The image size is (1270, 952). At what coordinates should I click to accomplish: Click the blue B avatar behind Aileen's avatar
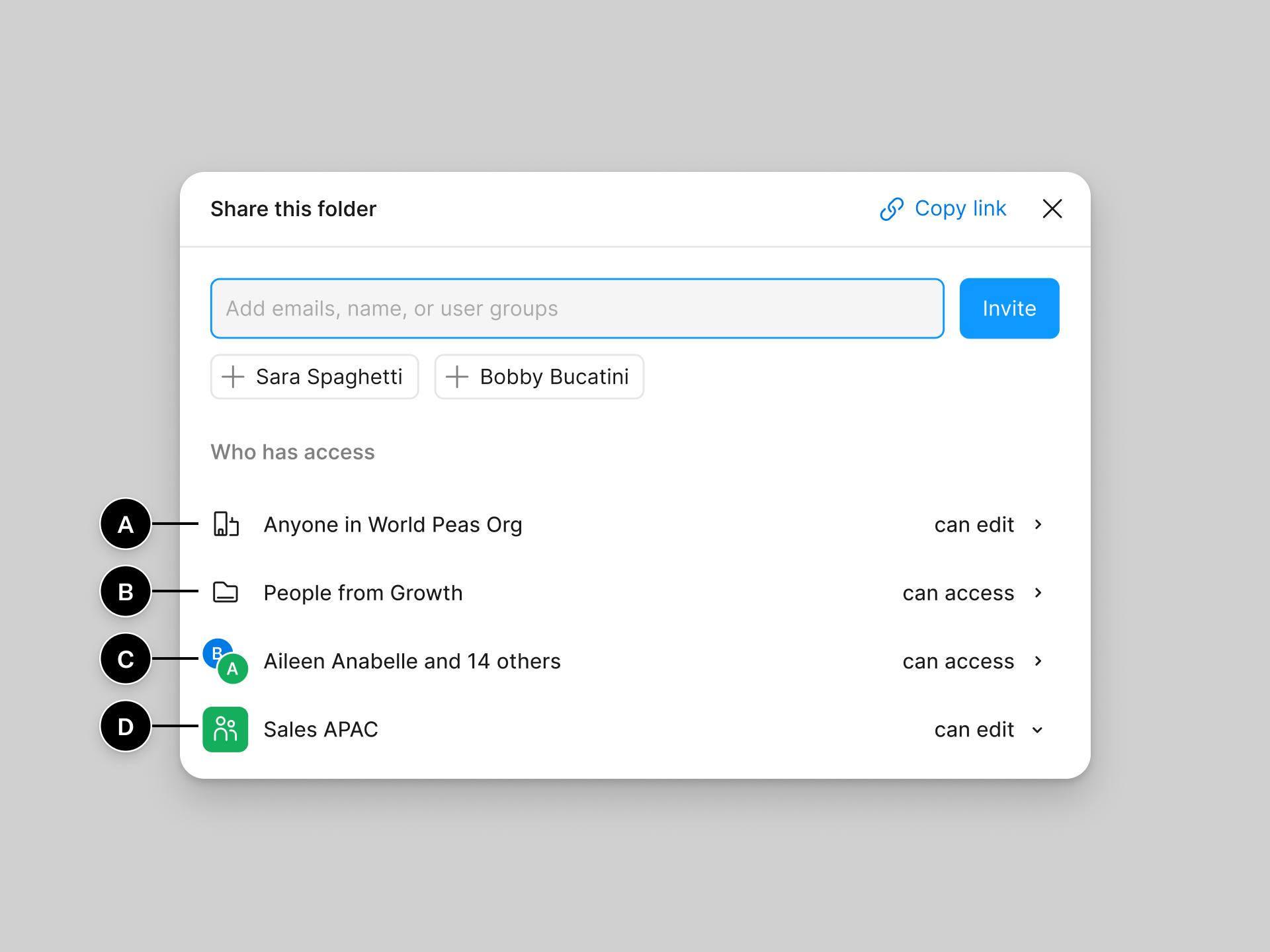[214, 650]
